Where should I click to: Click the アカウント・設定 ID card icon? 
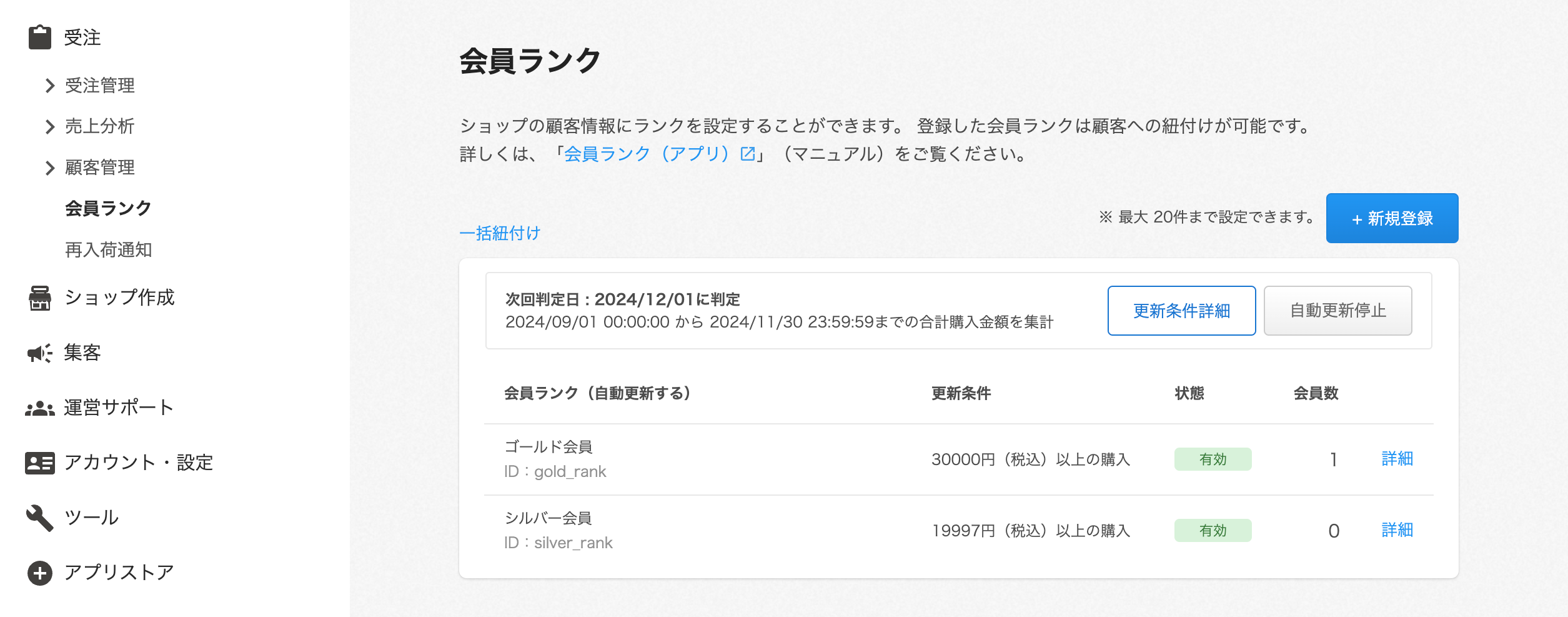[40, 463]
